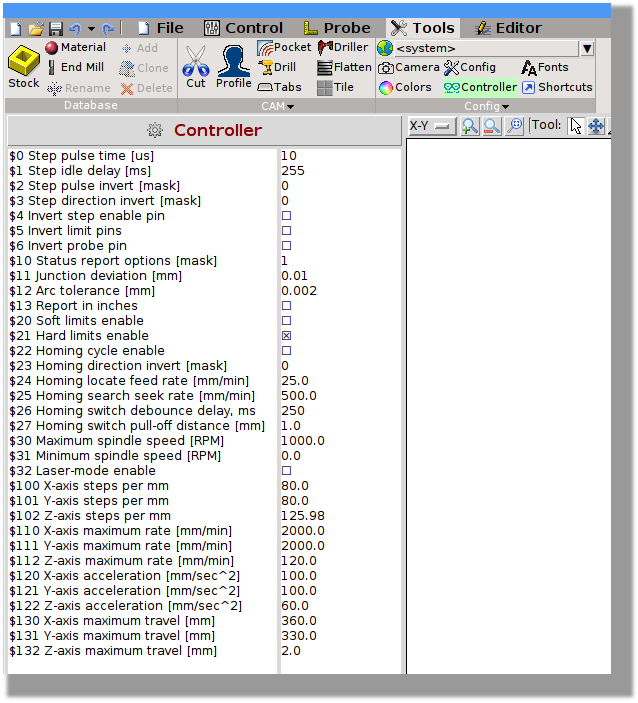Choose the Pocket operation

point(284,47)
